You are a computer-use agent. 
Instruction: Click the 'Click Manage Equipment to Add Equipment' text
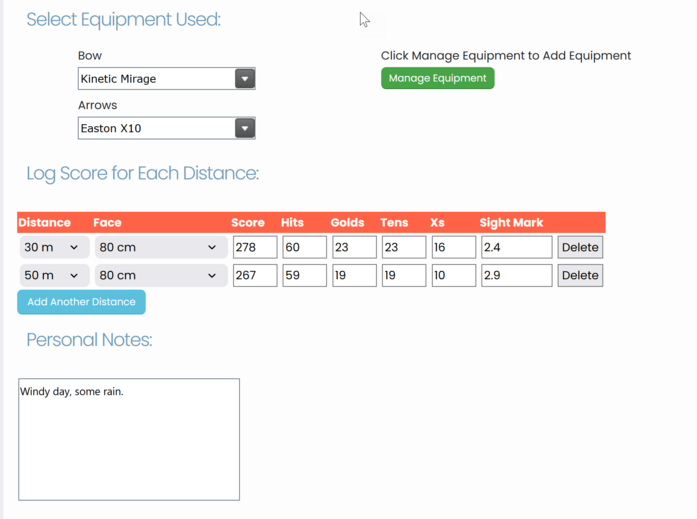(506, 56)
